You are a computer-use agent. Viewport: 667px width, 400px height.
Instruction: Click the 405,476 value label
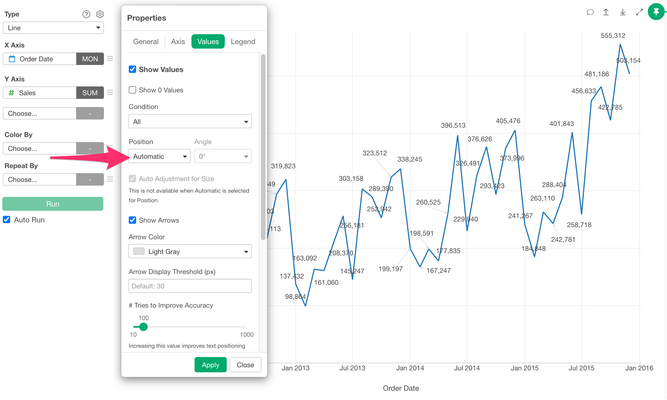(x=508, y=121)
